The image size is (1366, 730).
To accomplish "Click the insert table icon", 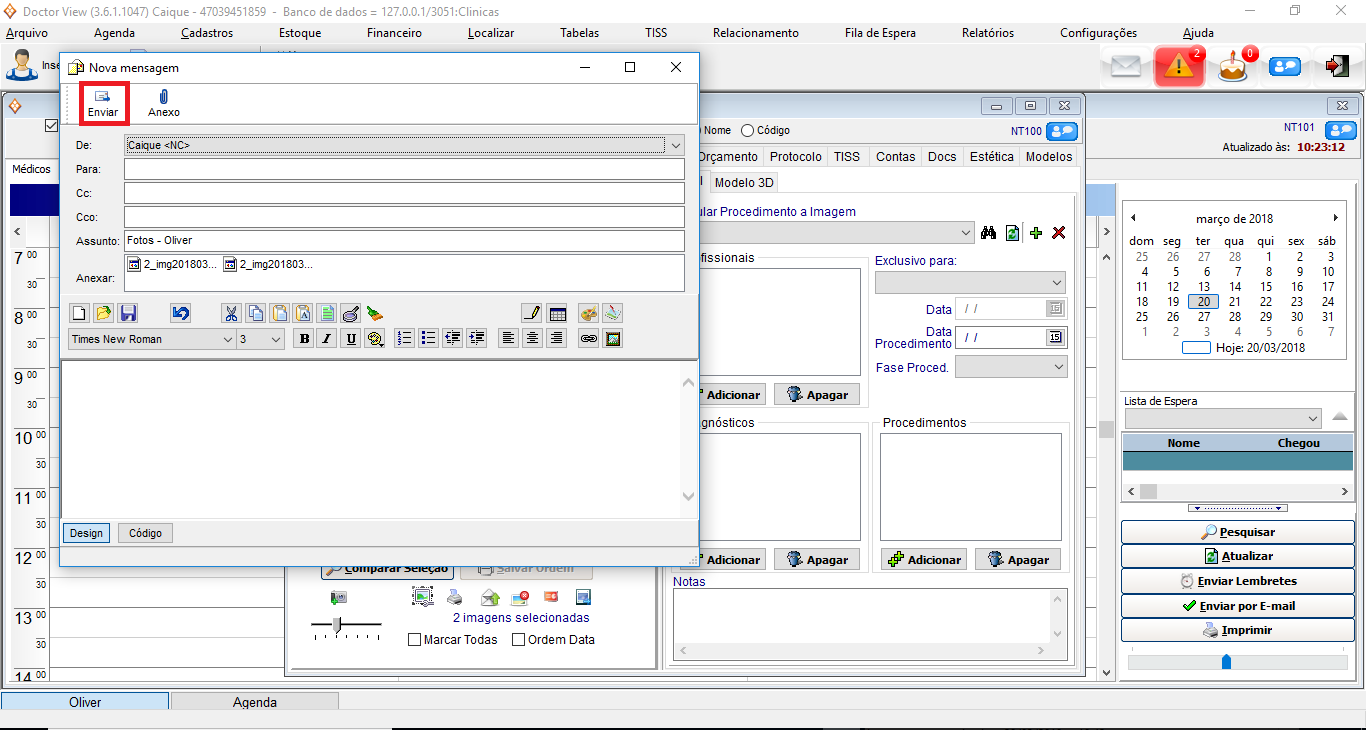I will pos(557,313).
